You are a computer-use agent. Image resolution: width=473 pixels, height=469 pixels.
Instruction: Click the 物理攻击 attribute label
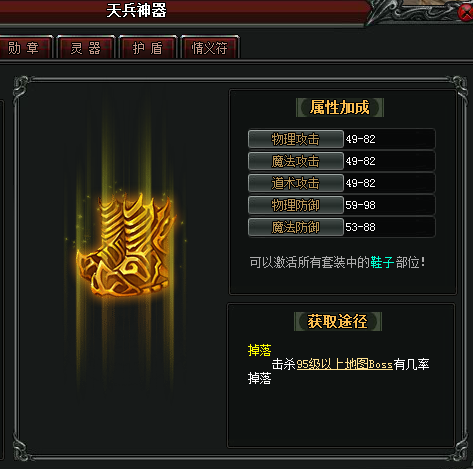pyautogui.click(x=296, y=139)
